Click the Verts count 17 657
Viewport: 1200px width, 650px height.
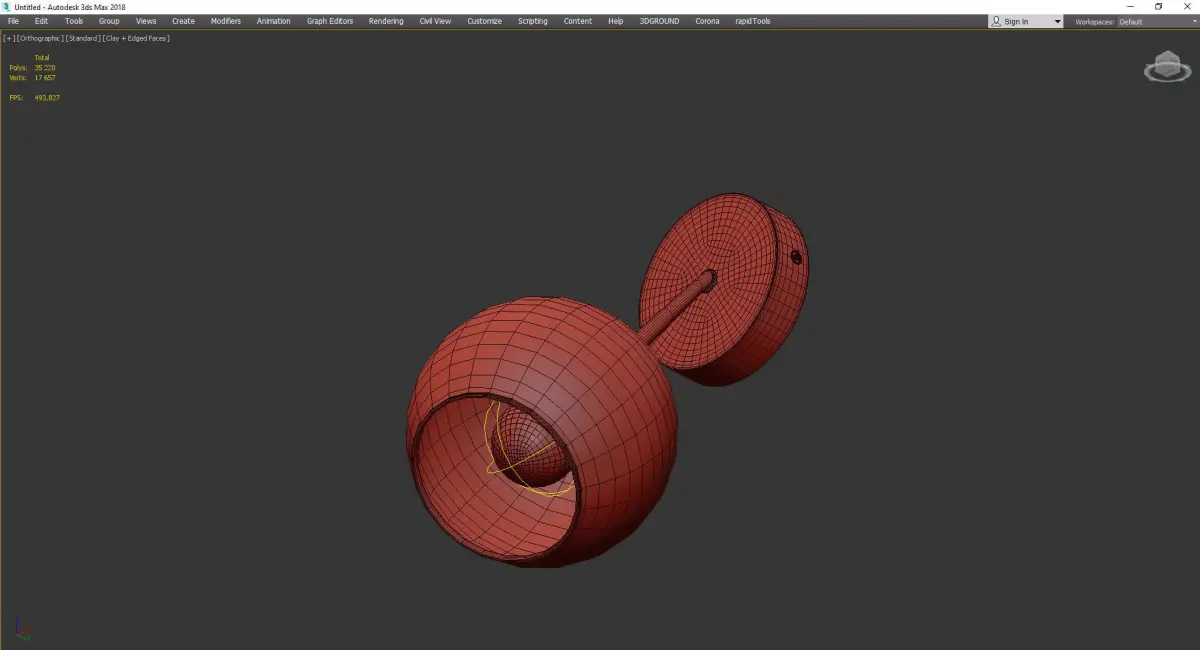[x=45, y=78]
